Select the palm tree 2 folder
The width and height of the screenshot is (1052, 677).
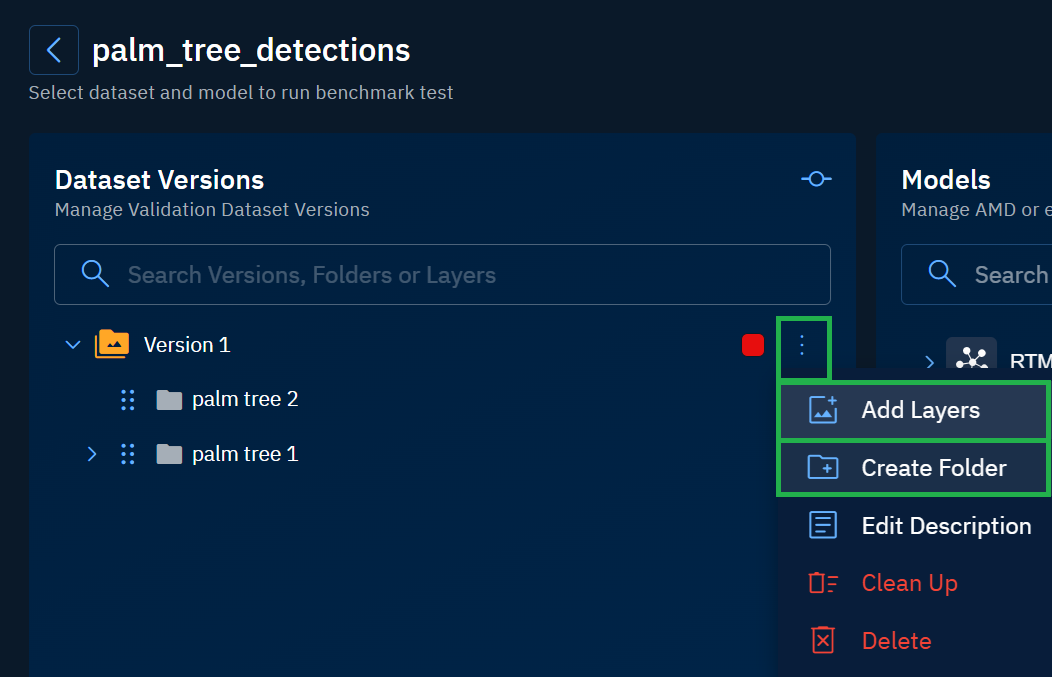coord(244,400)
